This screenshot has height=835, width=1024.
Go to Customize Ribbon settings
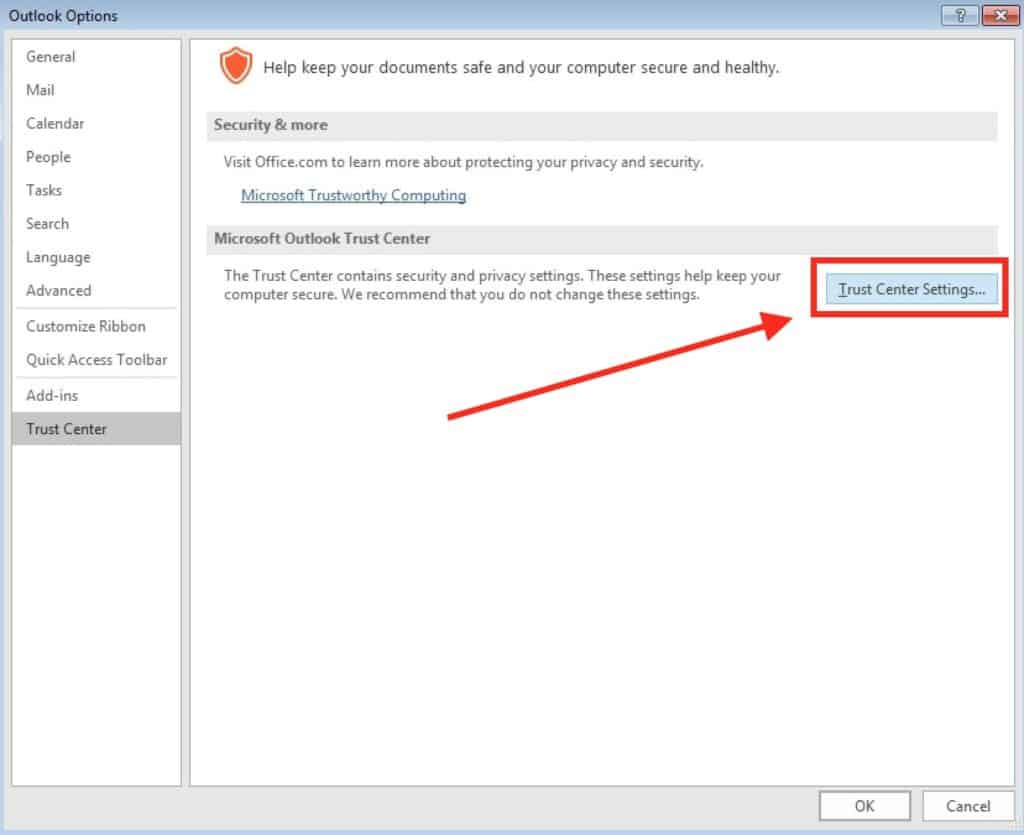(x=85, y=326)
